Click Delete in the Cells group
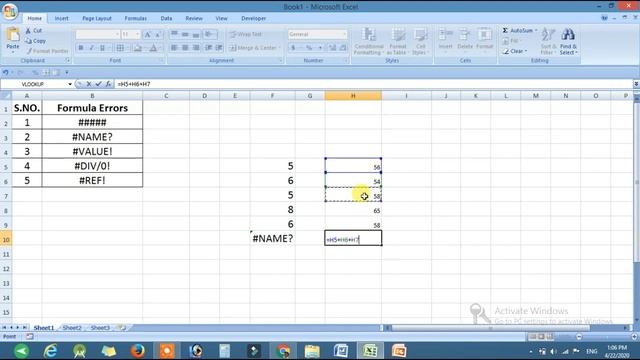 click(x=464, y=39)
